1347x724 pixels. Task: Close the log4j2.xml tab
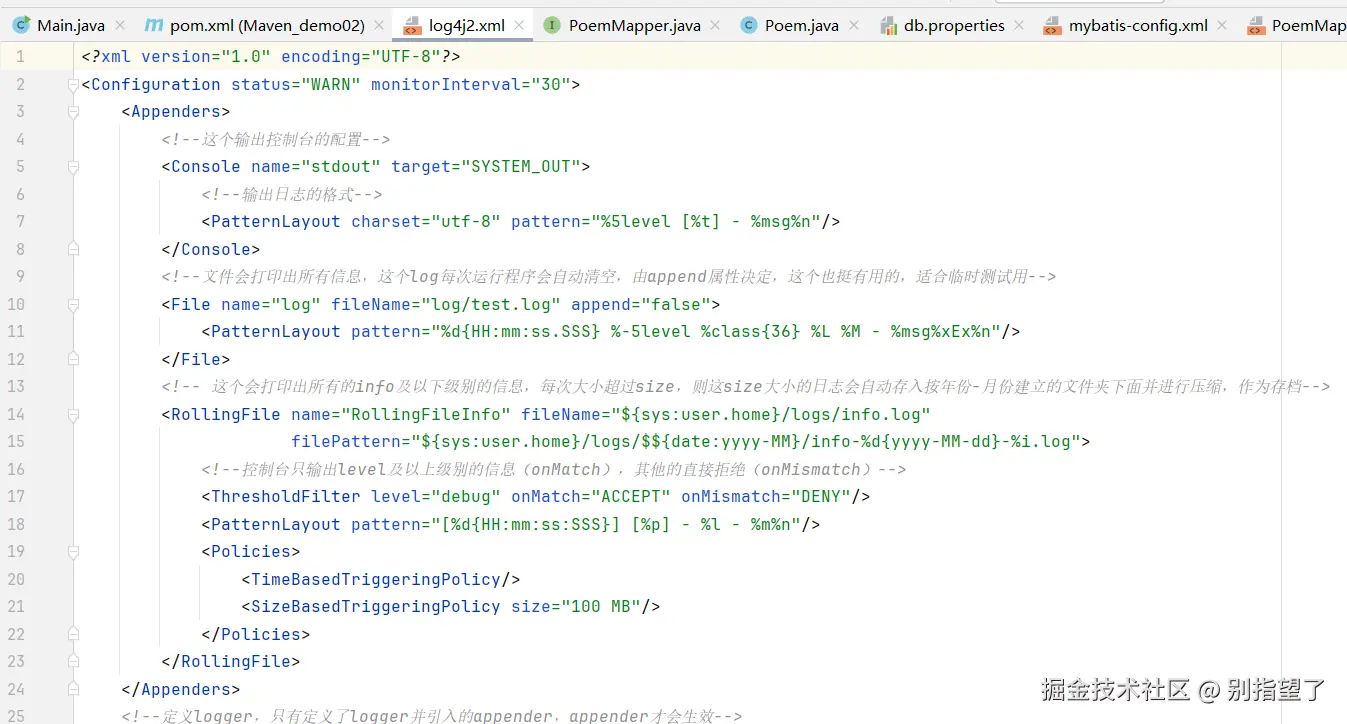[x=519, y=26]
